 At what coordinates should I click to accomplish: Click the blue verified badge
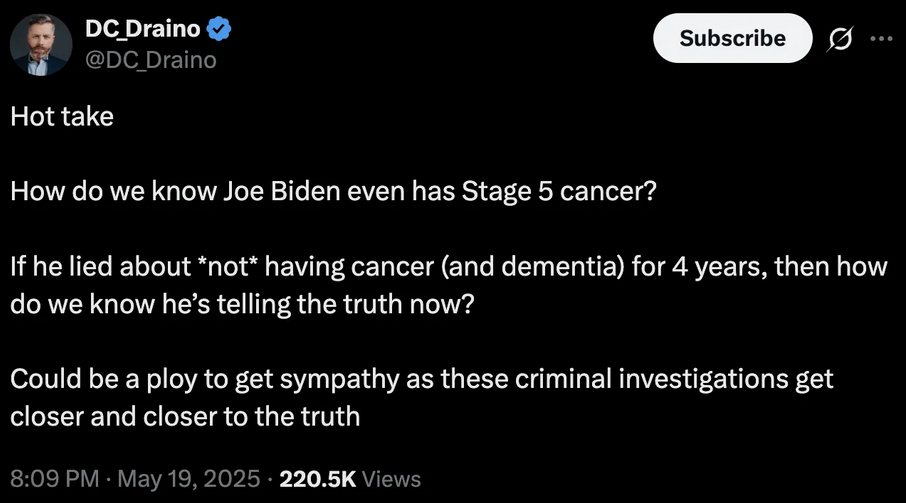[x=219, y=31]
